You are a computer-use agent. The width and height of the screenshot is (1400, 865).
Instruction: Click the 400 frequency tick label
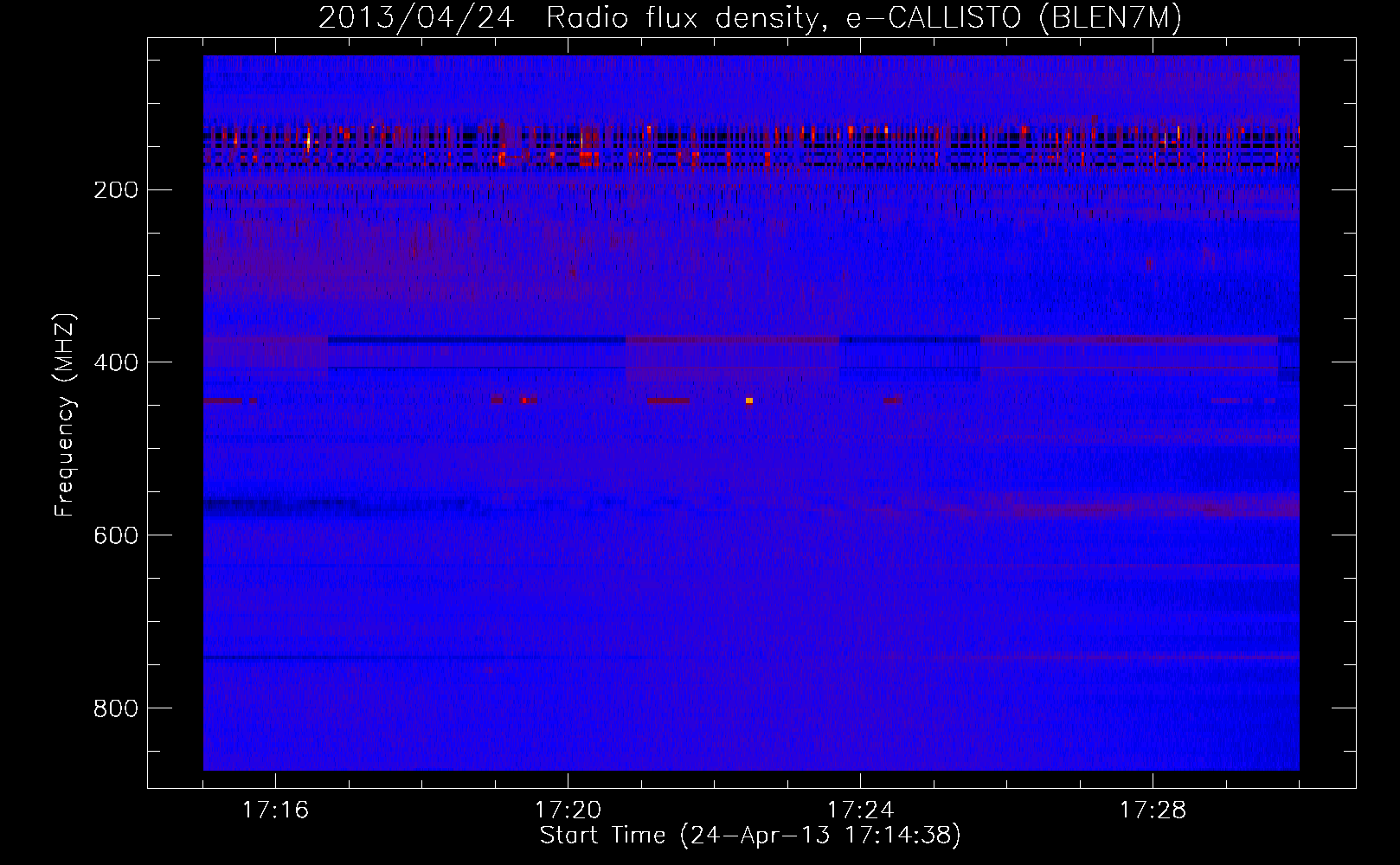(115, 362)
